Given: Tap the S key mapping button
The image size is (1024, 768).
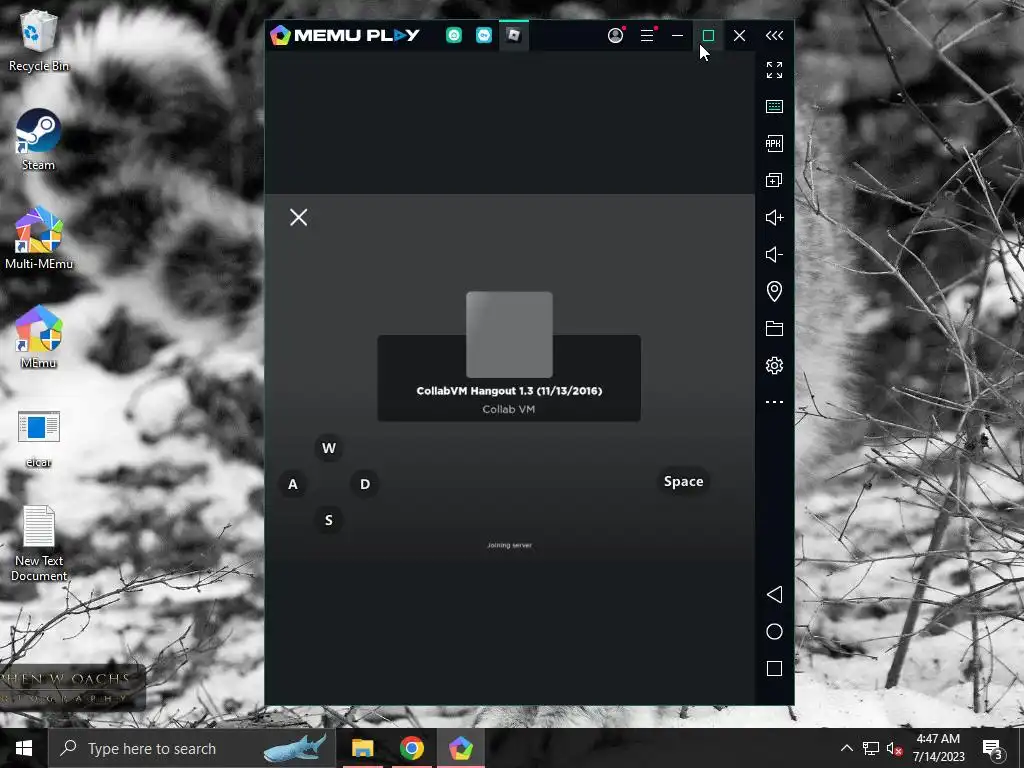Looking at the screenshot, I should point(328,520).
